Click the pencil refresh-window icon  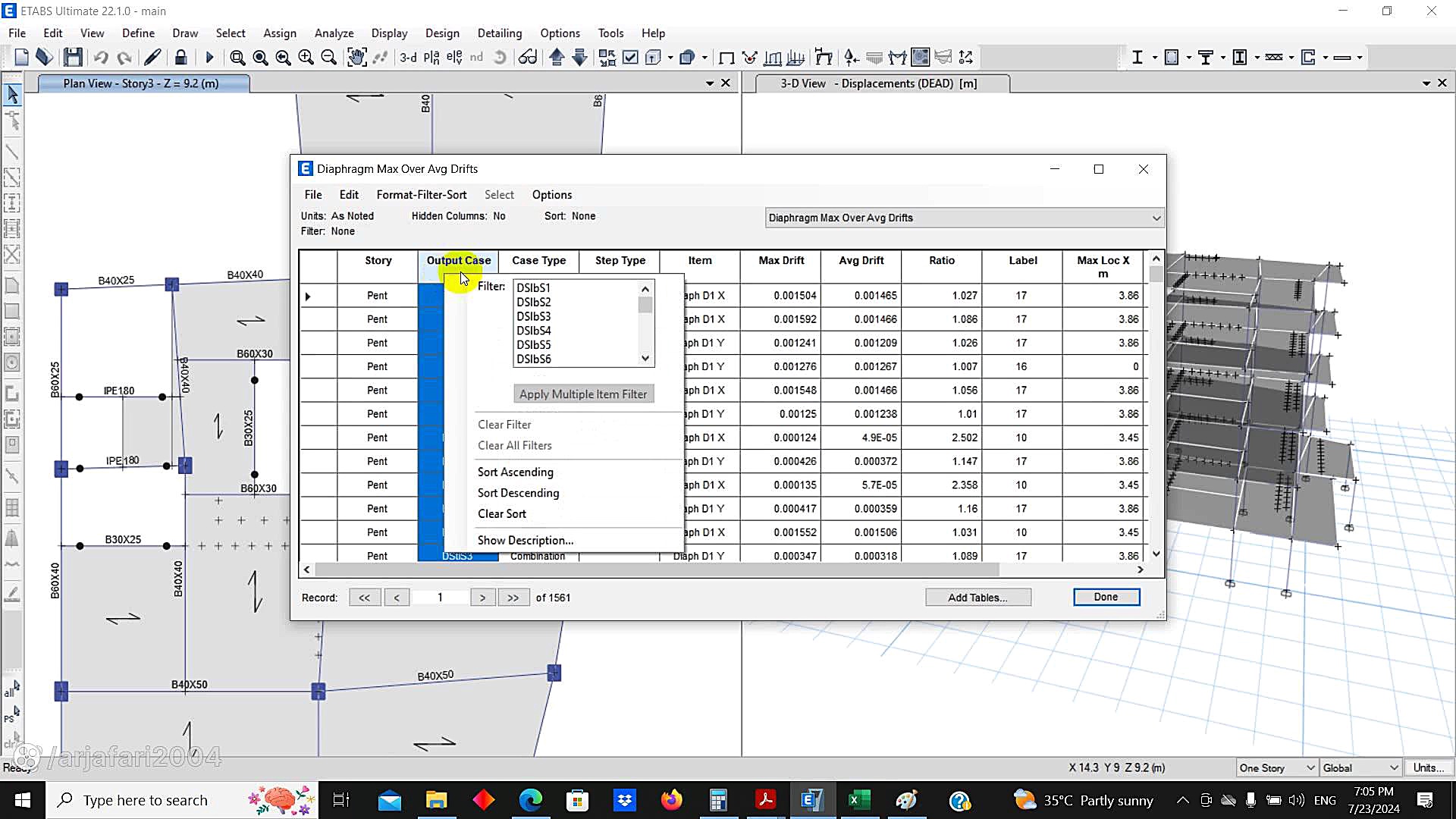pos(152,58)
